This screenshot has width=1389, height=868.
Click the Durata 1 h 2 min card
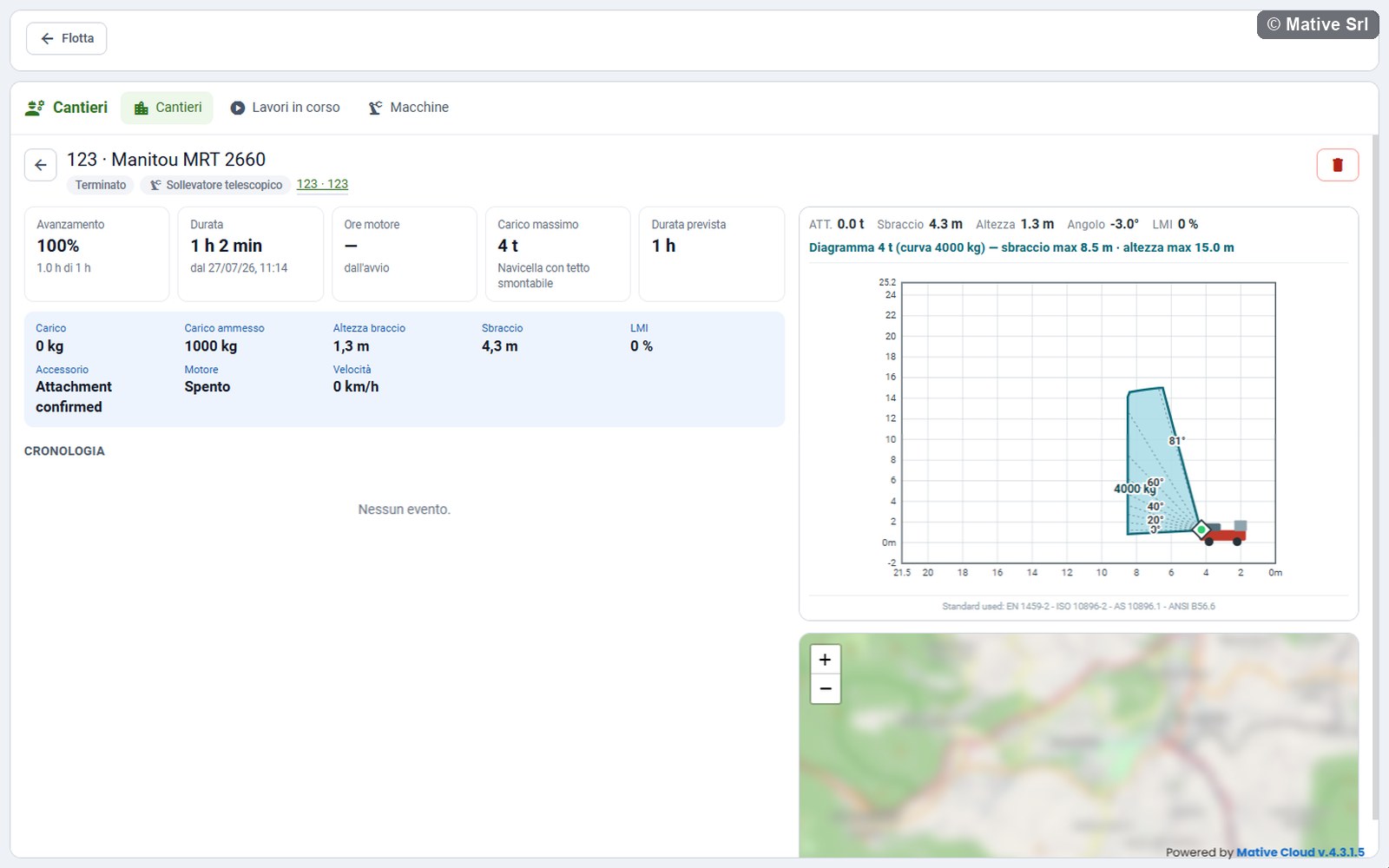point(250,253)
